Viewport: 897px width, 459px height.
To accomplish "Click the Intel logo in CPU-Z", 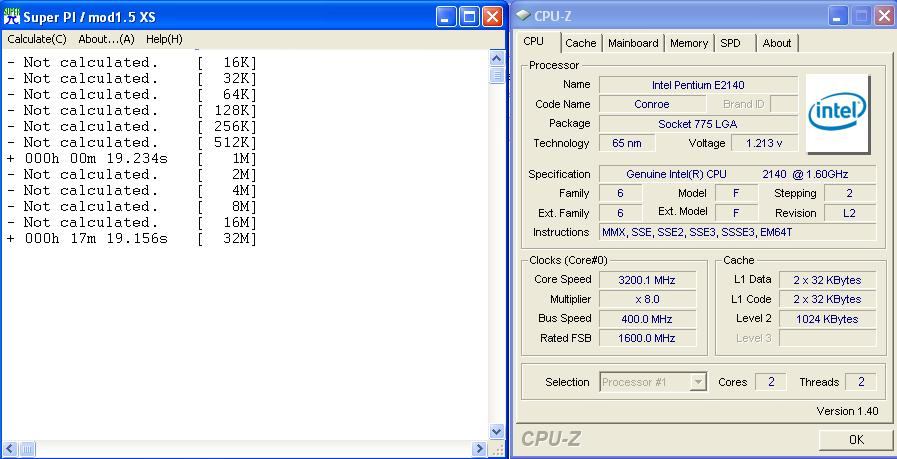I will 837,113.
